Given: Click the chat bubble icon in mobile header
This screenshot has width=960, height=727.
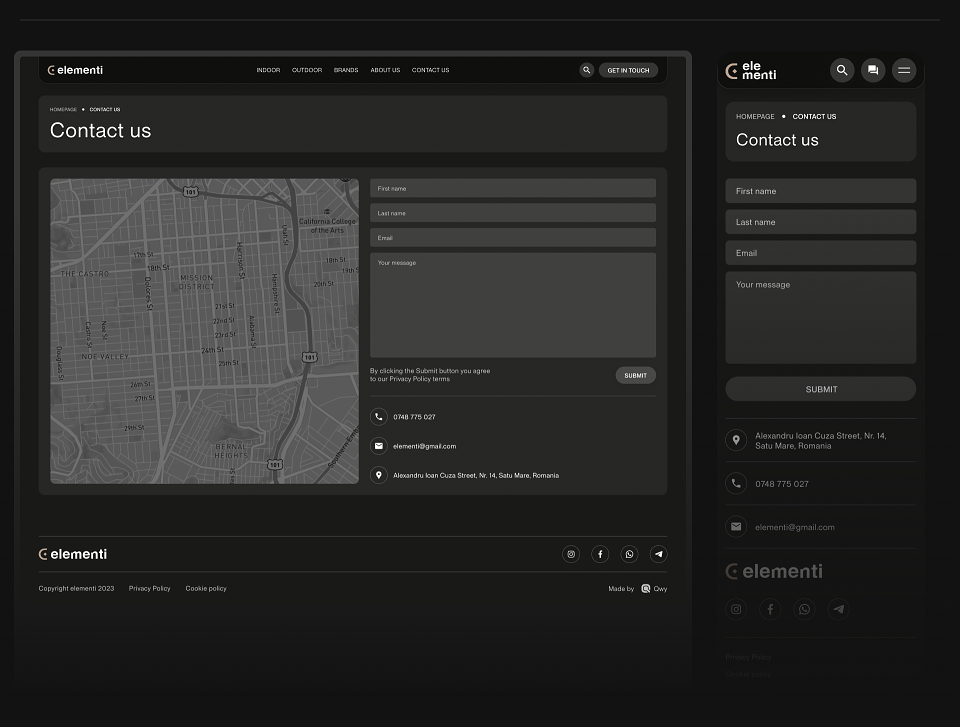Looking at the screenshot, I should [873, 70].
